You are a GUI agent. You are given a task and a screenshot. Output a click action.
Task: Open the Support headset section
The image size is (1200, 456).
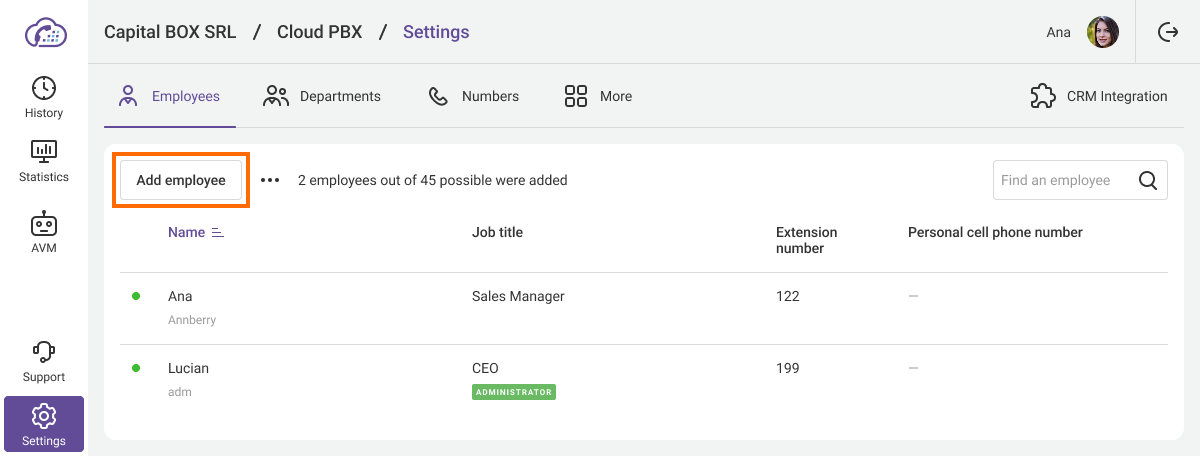pos(44,362)
